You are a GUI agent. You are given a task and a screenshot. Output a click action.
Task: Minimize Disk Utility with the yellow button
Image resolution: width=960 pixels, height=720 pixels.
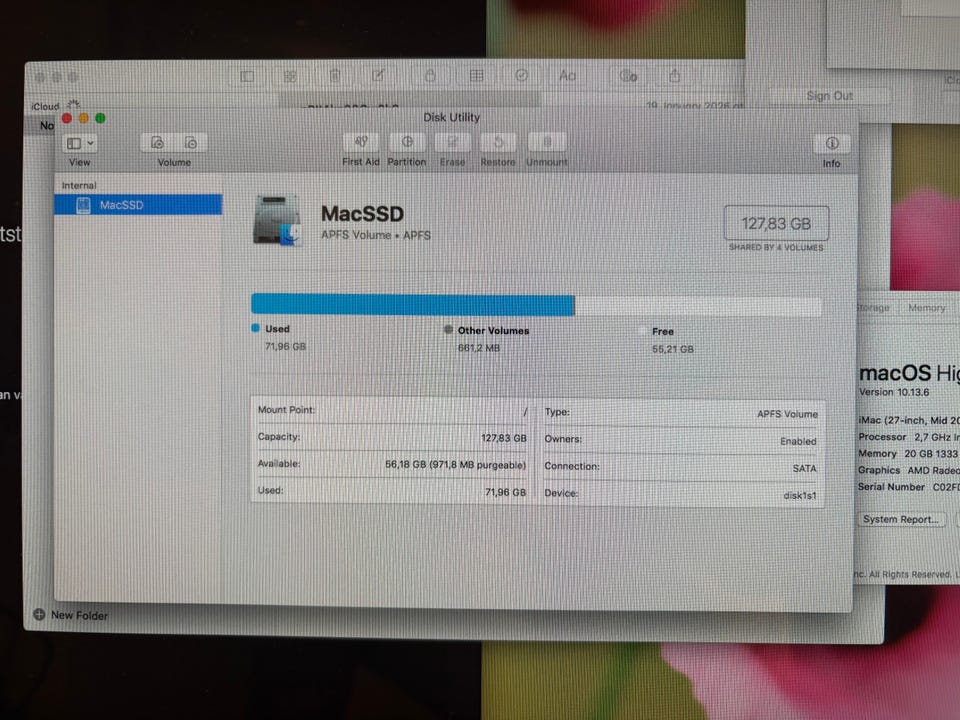(84, 118)
